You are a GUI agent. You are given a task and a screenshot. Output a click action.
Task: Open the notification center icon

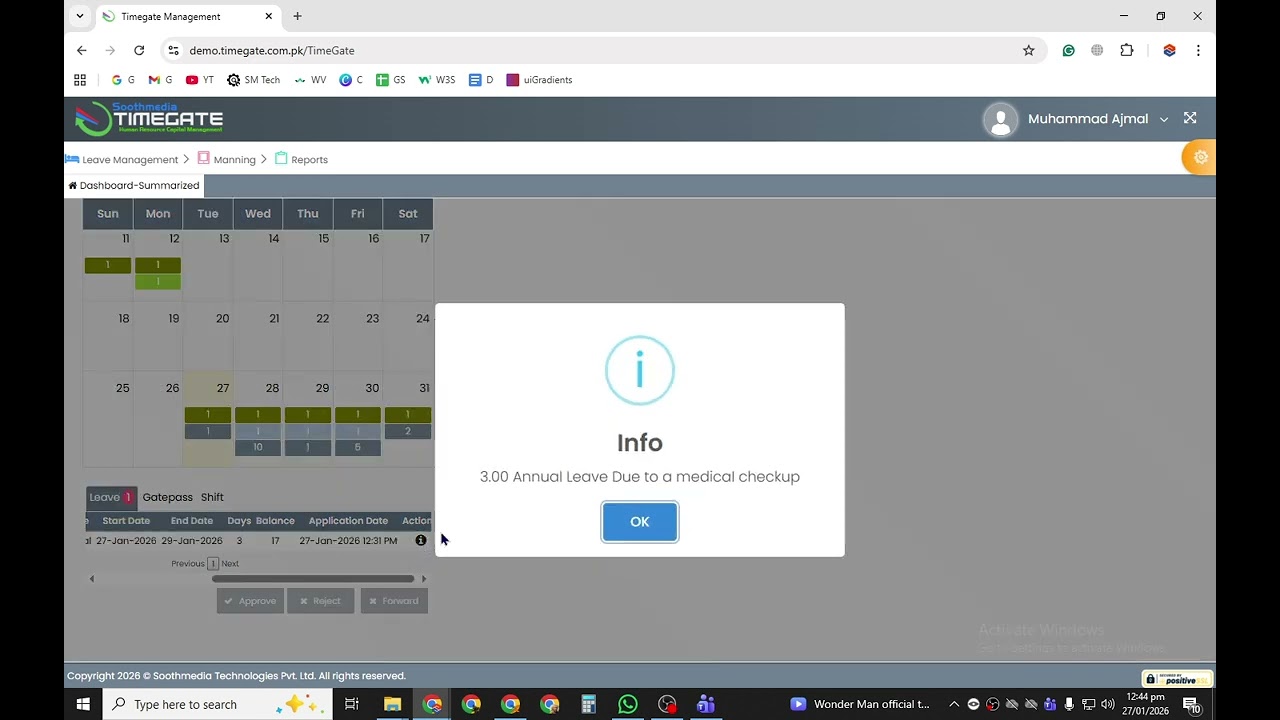[1191, 705]
